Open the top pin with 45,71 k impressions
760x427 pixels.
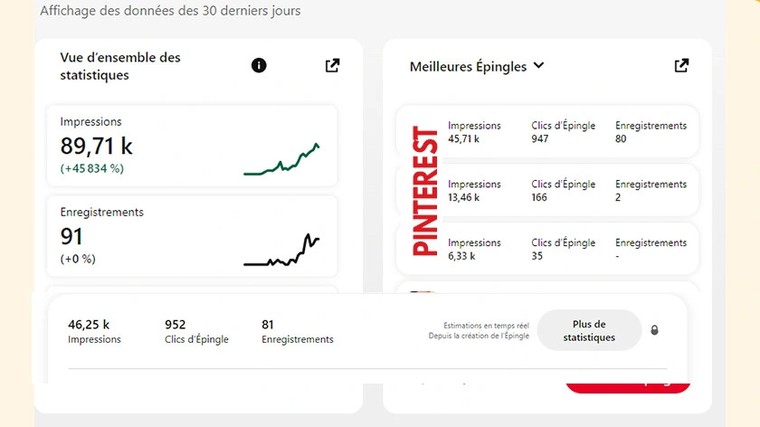click(570, 132)
